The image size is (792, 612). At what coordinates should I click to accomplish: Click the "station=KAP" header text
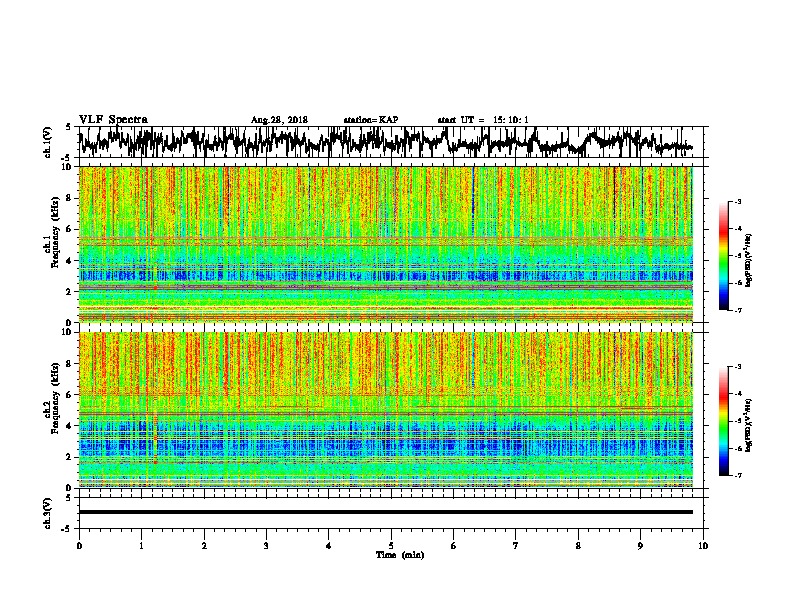coord(371,120)
